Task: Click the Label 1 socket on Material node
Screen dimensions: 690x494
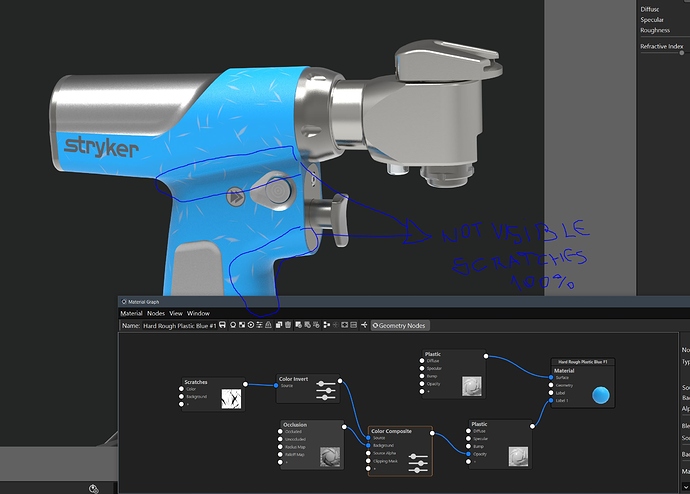Action: coord(551,400)
